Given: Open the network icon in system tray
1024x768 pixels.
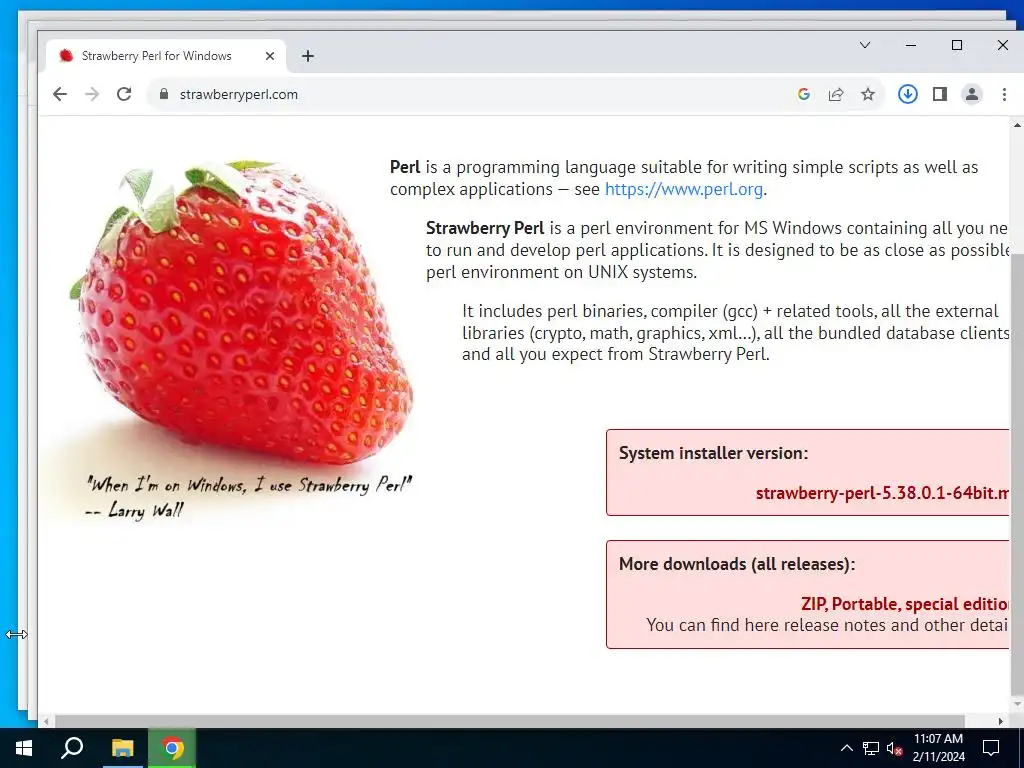Looking at the screenshot, I should pyautogui.click(x=871, y=748).
